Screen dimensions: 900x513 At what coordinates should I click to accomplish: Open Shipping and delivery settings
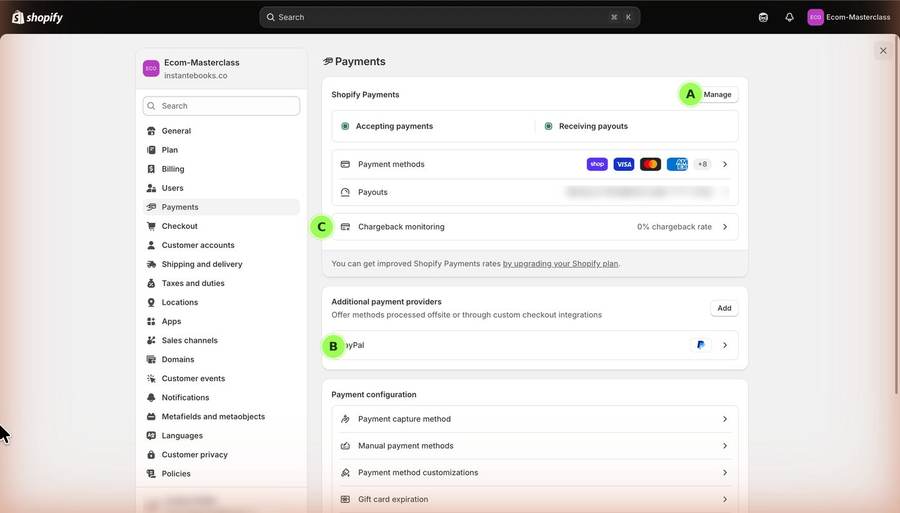click(x=221, y=264)
